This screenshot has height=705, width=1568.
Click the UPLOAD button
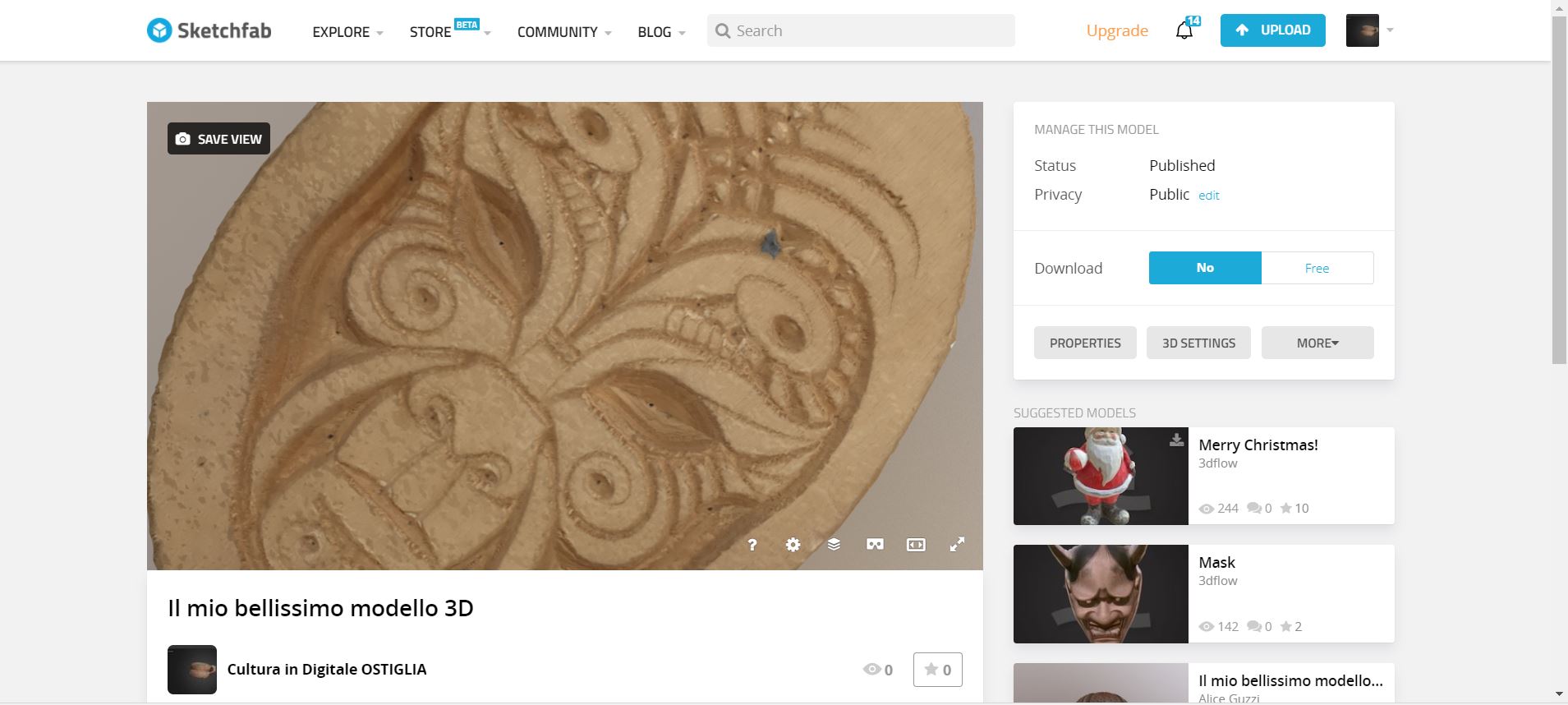[1272, 30]
